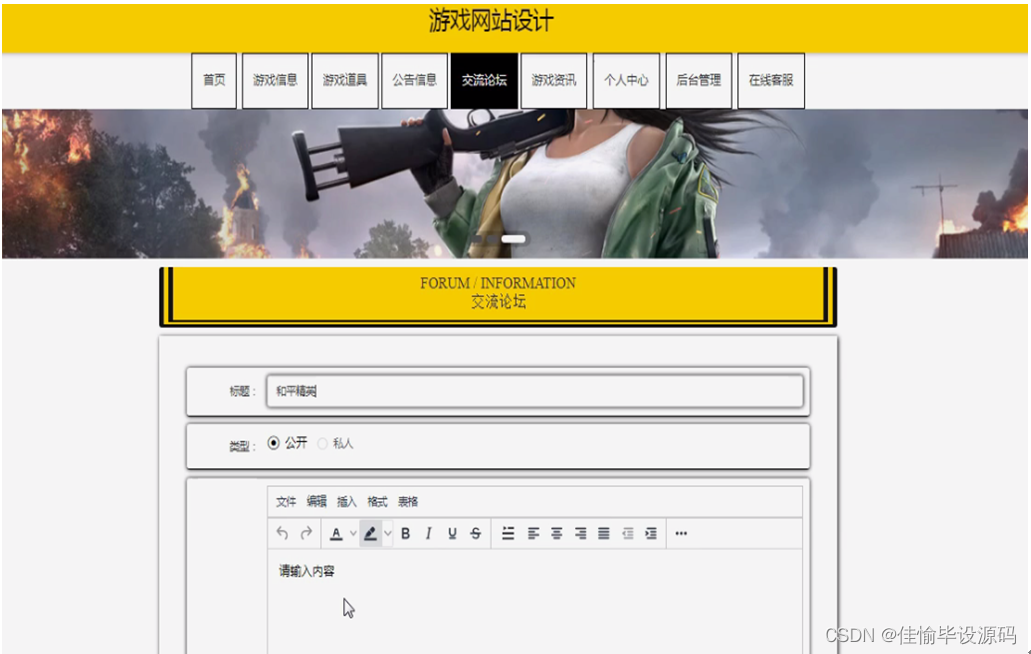This screenshot has width=1031, height=654.
Task: Open the 公告信息 nav tab
Action: tap(414, 80)
